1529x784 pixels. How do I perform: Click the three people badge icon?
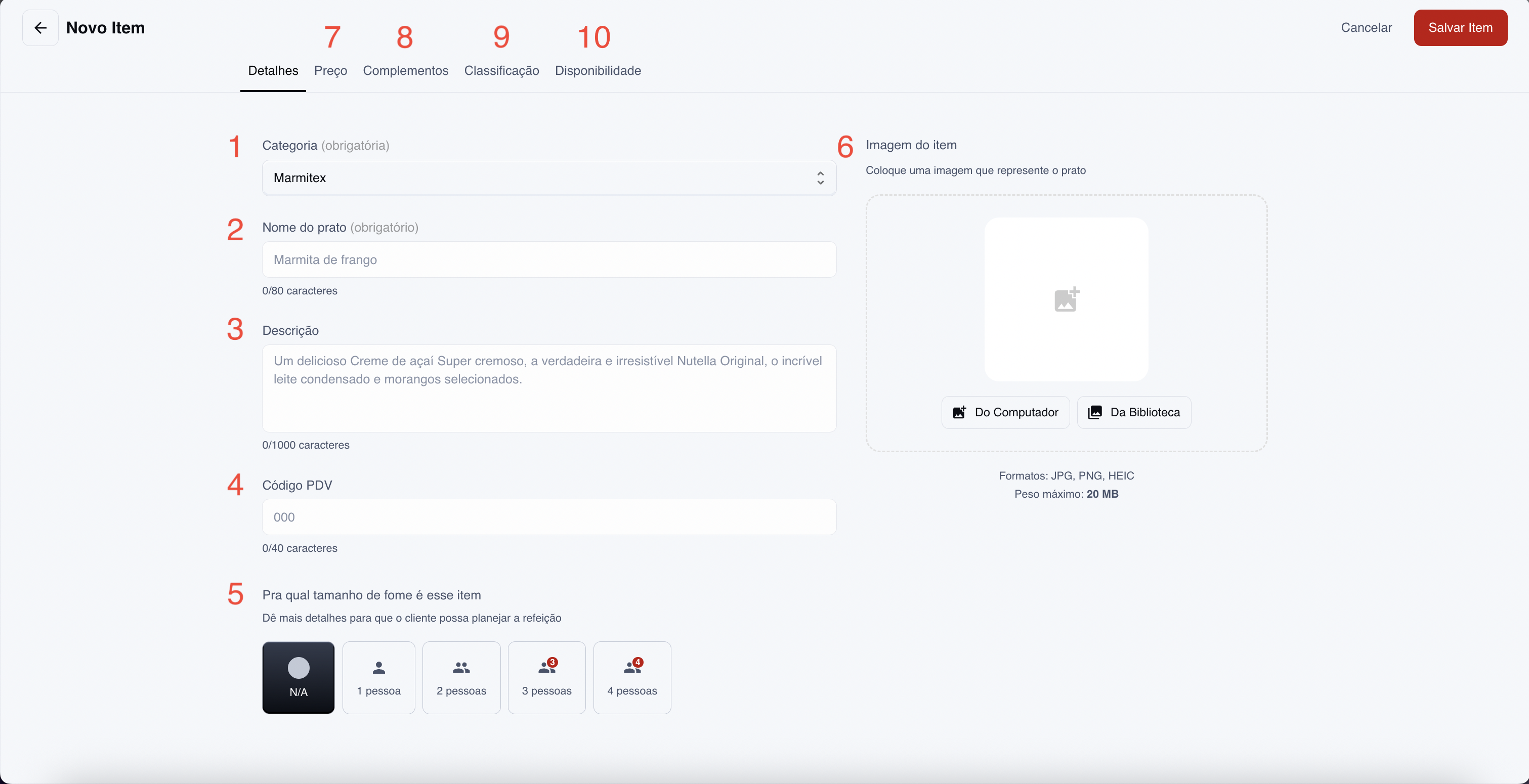pyautogui.click(x=546, y=667)
